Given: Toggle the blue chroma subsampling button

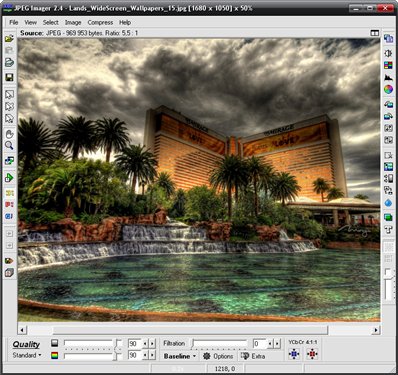Looking at the screenshot, I should 294,354.
